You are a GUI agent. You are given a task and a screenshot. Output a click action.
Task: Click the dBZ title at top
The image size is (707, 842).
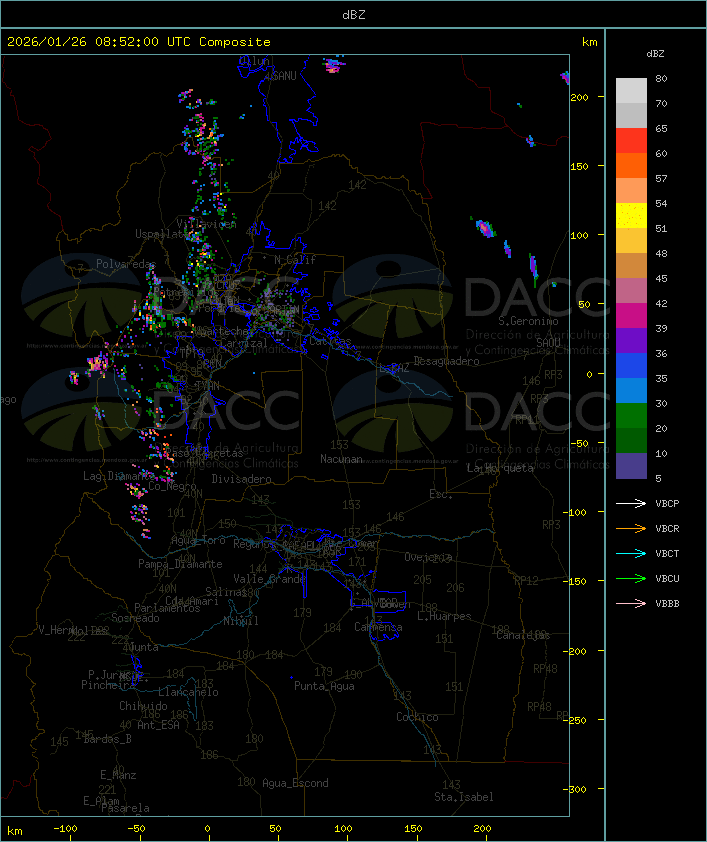tap(353, 14)
